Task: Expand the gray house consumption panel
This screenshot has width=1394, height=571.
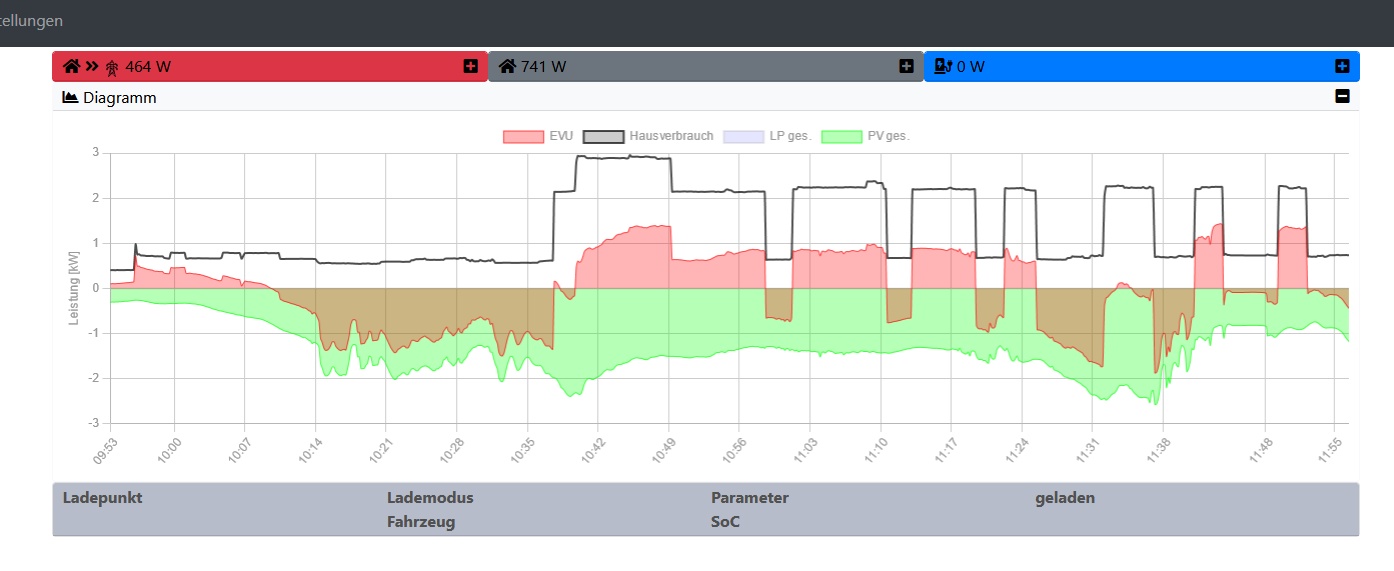Action: pyautogui.click(x=906, y=67)
